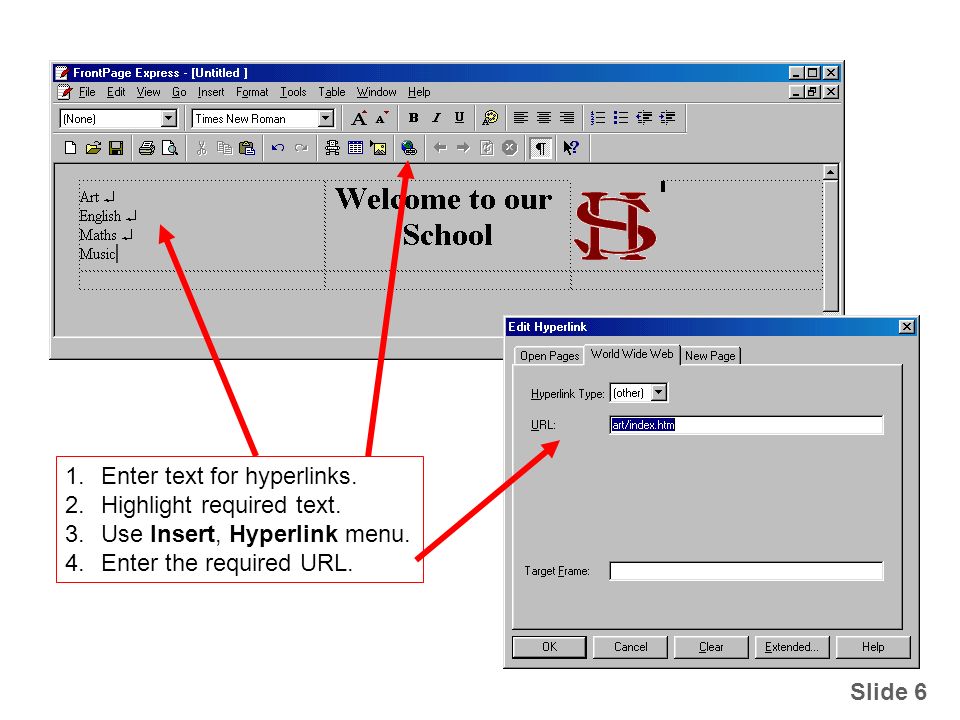The image size is (960, 720).
Task: Click the Help pointer question mark icon
Action: (x=571, y=148)
